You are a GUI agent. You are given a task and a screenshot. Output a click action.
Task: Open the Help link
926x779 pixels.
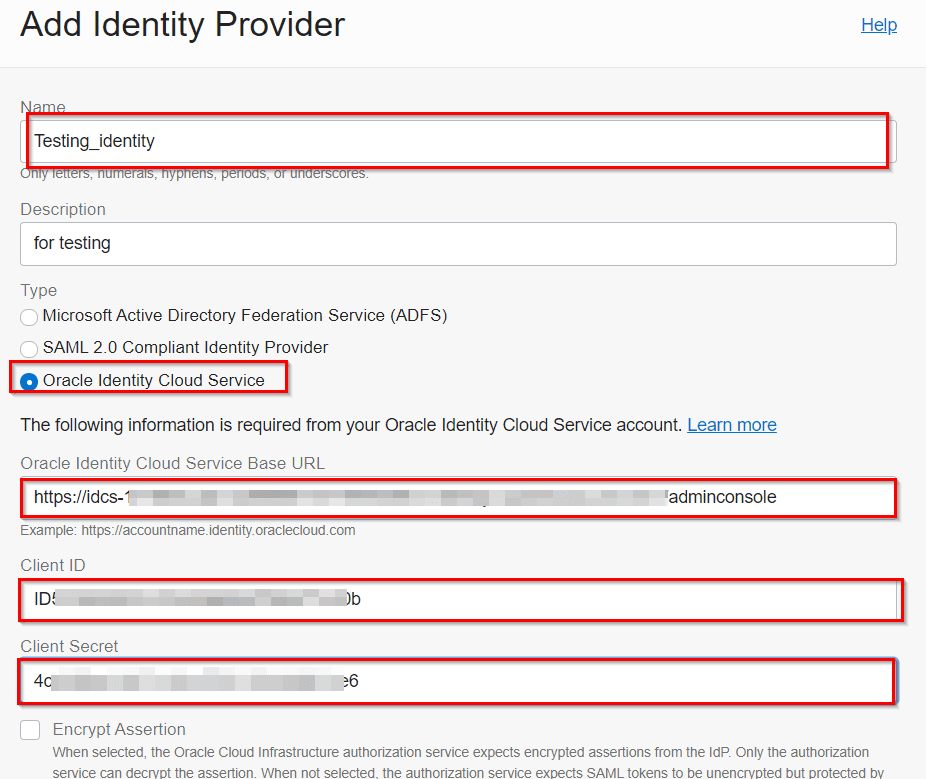[x=878, y=25]
